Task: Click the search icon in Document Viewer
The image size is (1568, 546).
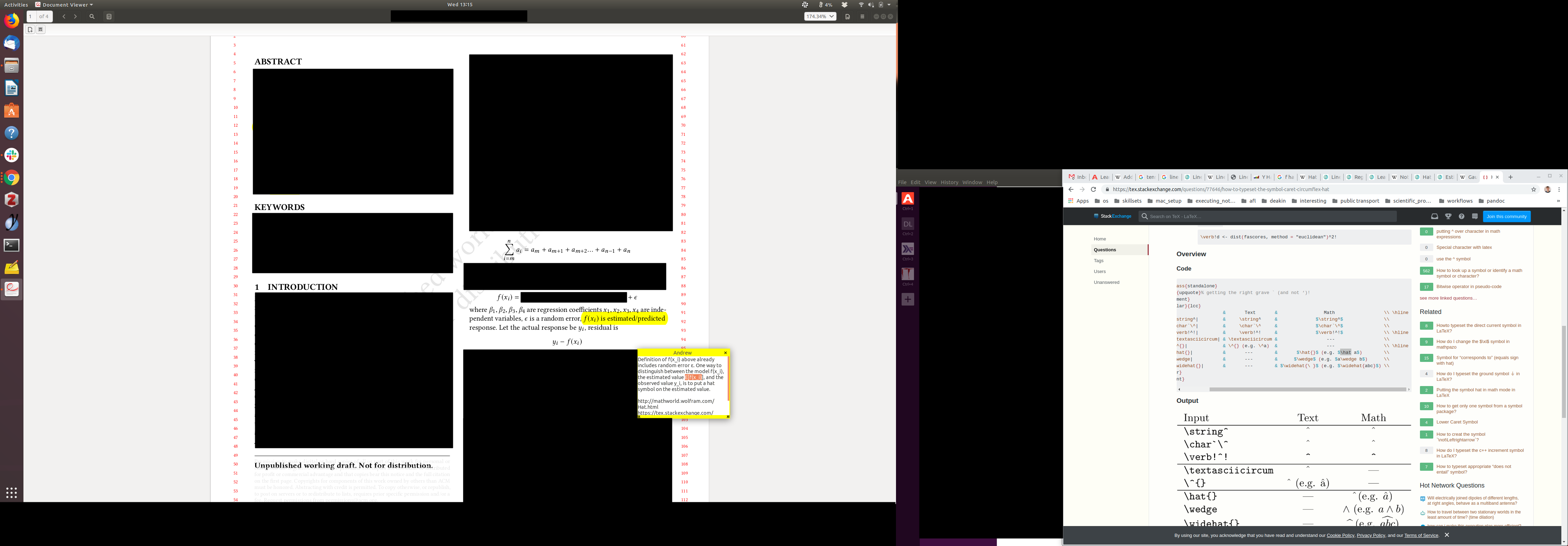Action: 92,16
